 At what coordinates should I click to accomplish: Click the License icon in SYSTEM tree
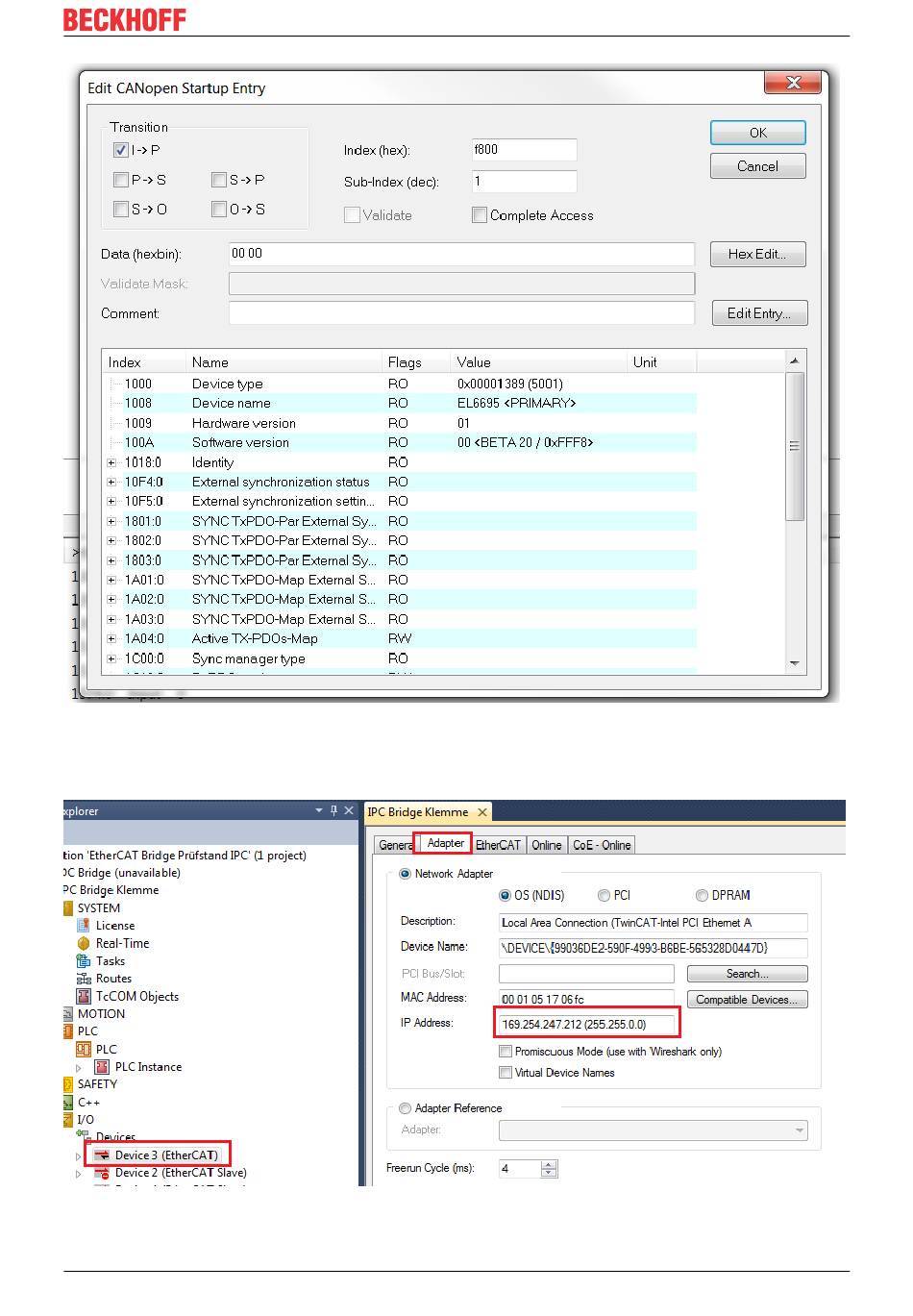(83, 926)
